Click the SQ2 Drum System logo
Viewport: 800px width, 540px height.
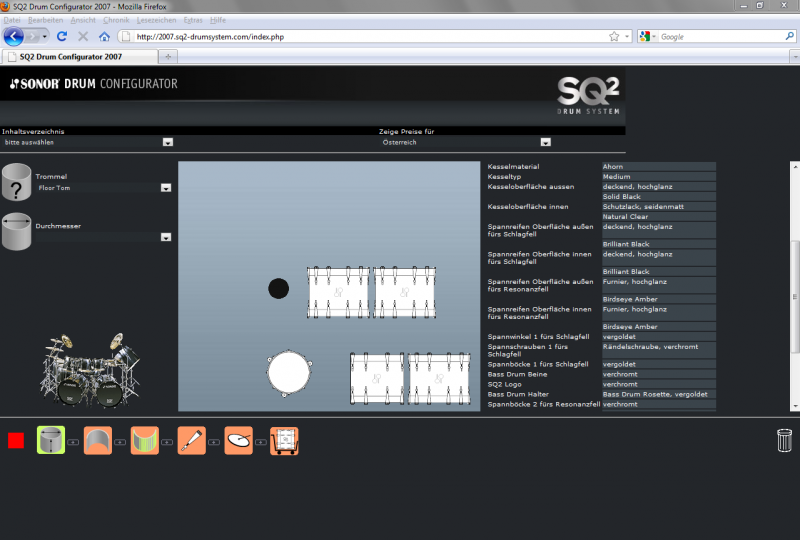click(588, 95)
